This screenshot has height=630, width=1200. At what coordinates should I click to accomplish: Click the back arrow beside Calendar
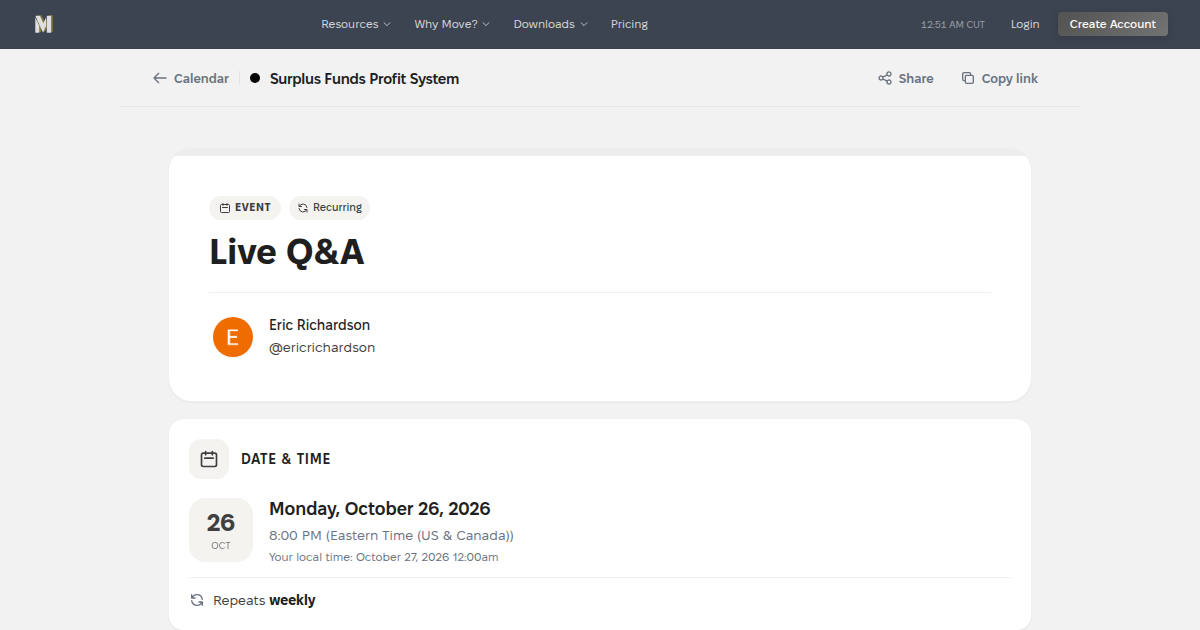tap(160, 78)
